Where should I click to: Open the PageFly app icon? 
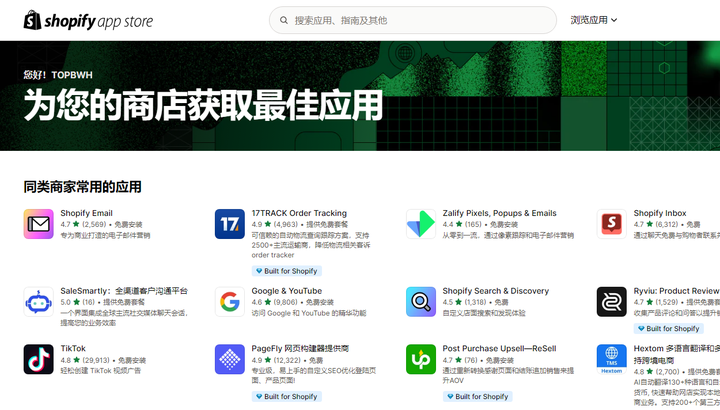(230, 359)
